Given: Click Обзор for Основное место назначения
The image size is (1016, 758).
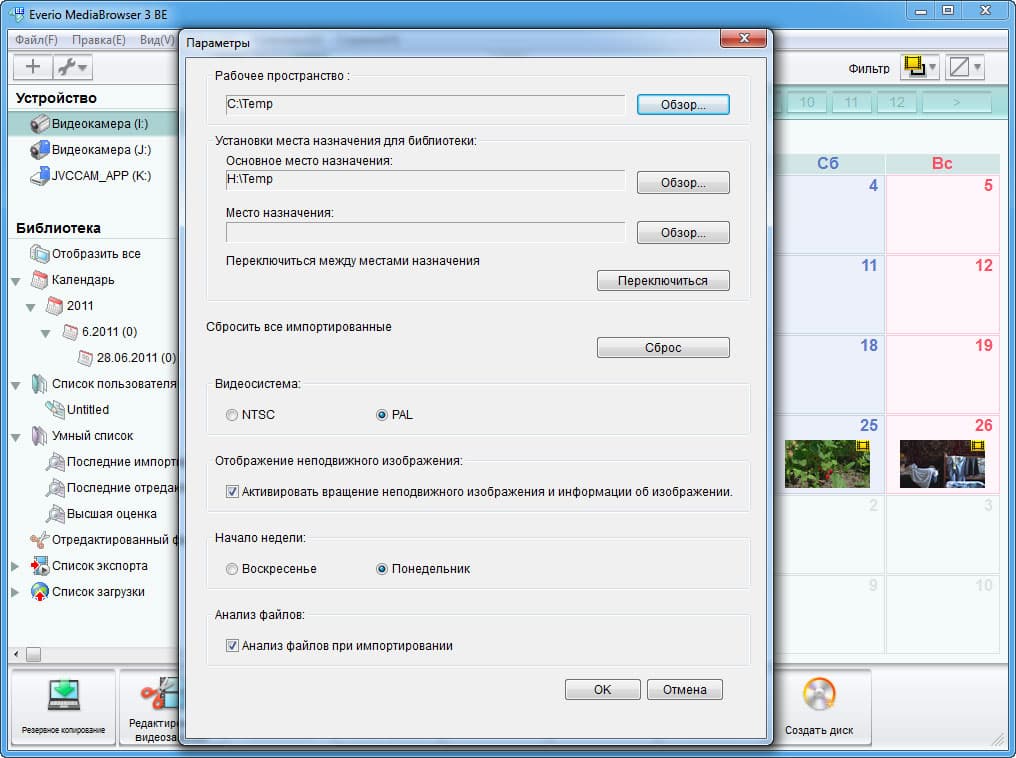Looking at the screenshot, I should coord(683,183).
